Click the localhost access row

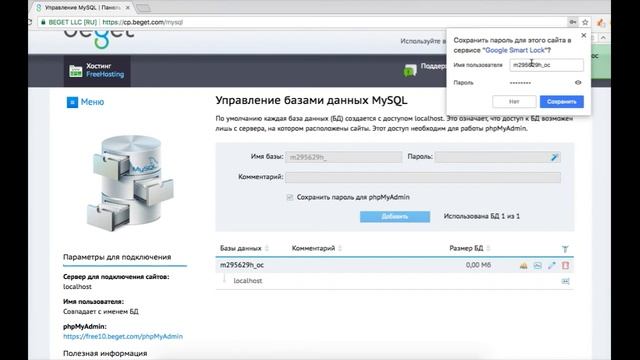click(x=394, y=281)
